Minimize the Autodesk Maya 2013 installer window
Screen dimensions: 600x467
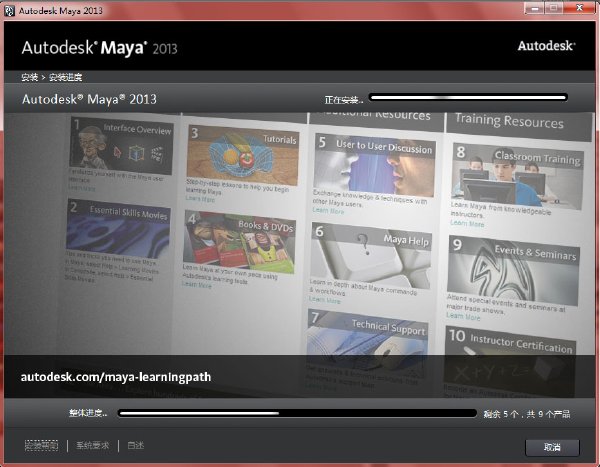point(534,8)
